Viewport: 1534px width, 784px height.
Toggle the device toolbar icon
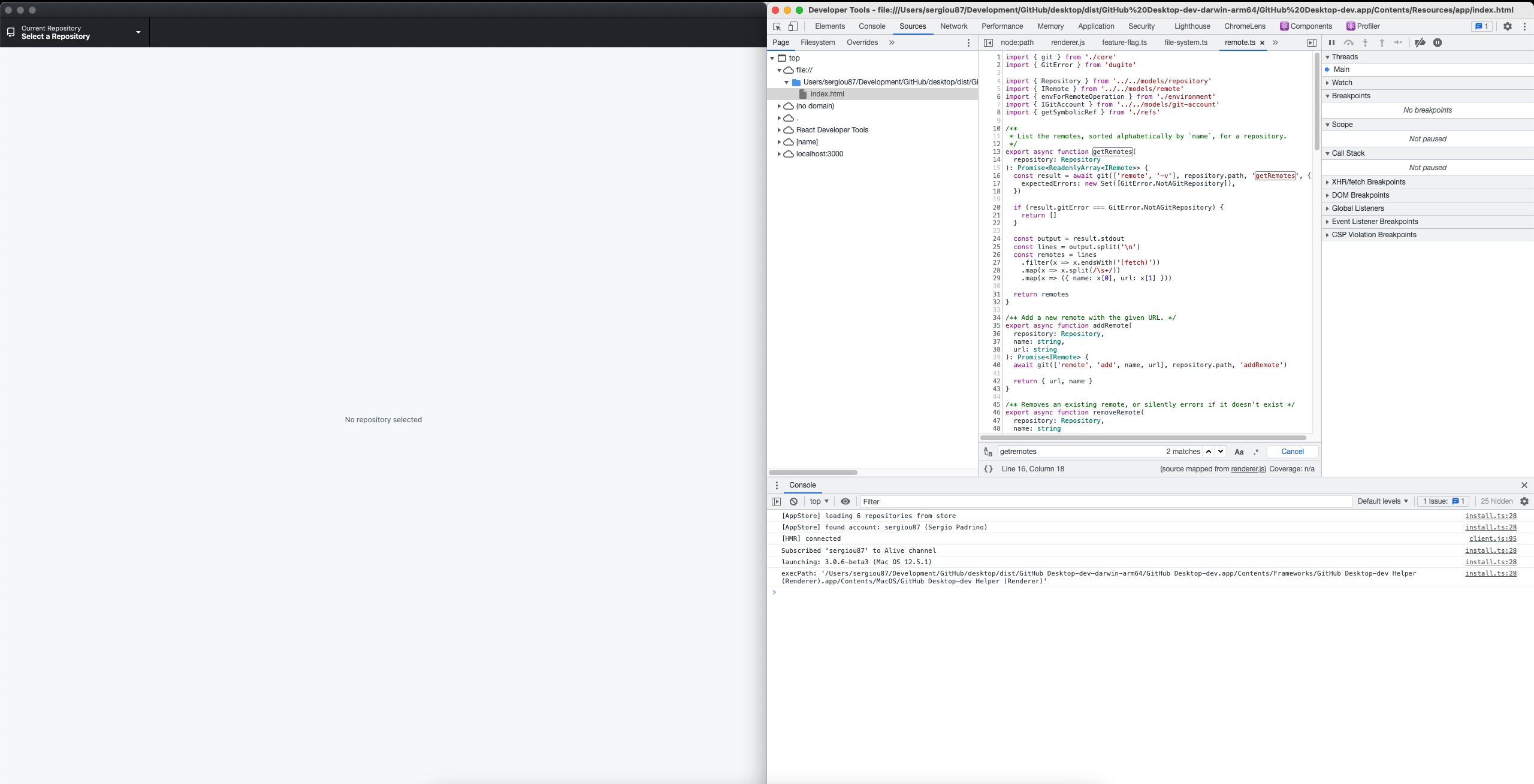click(x=793, y=26)
